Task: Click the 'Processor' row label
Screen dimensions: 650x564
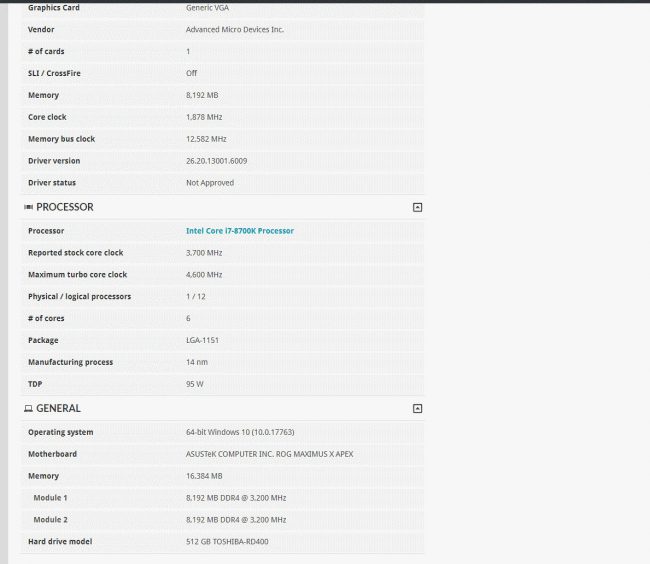Action: pyautogui.click(x=46, y=231)
